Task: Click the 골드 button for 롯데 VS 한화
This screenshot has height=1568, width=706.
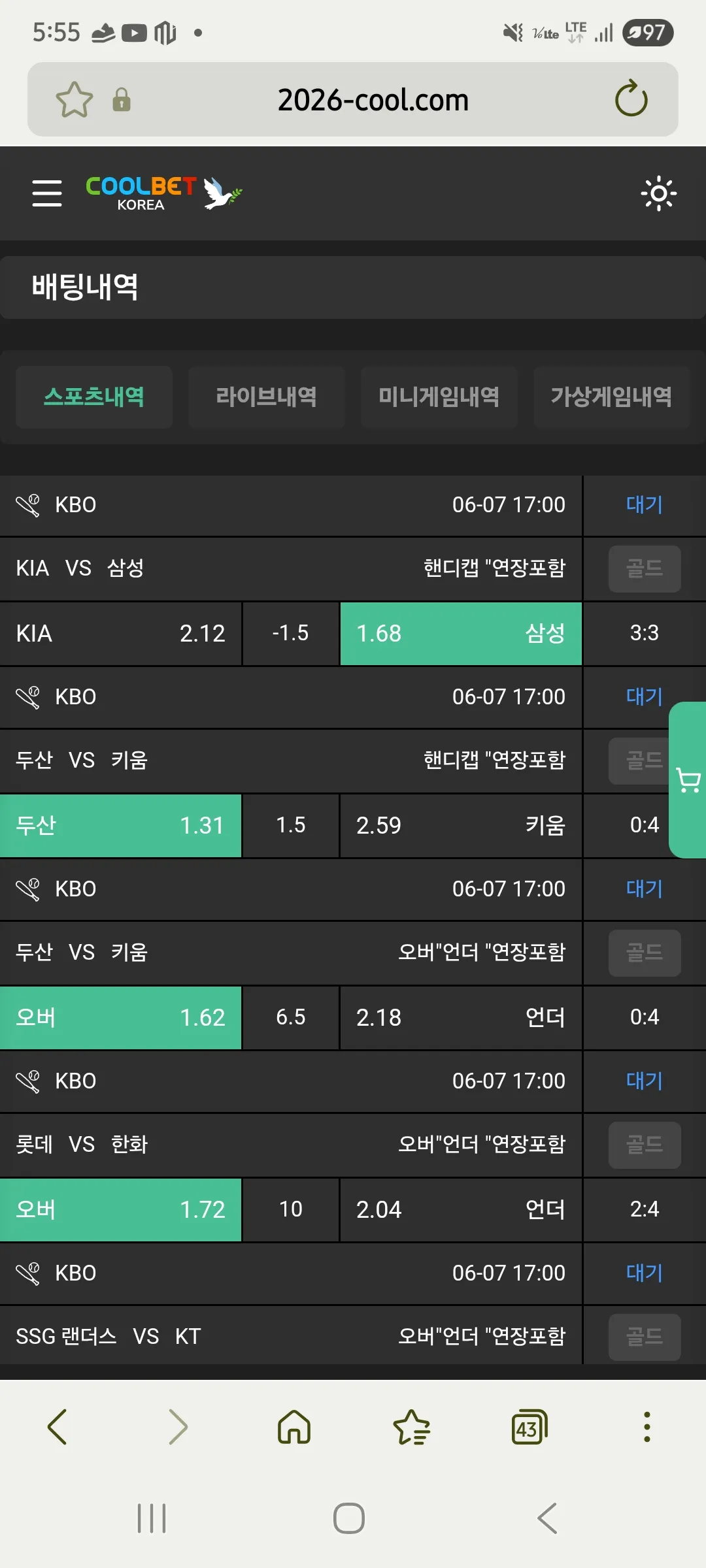Action: pos(645,1145)
